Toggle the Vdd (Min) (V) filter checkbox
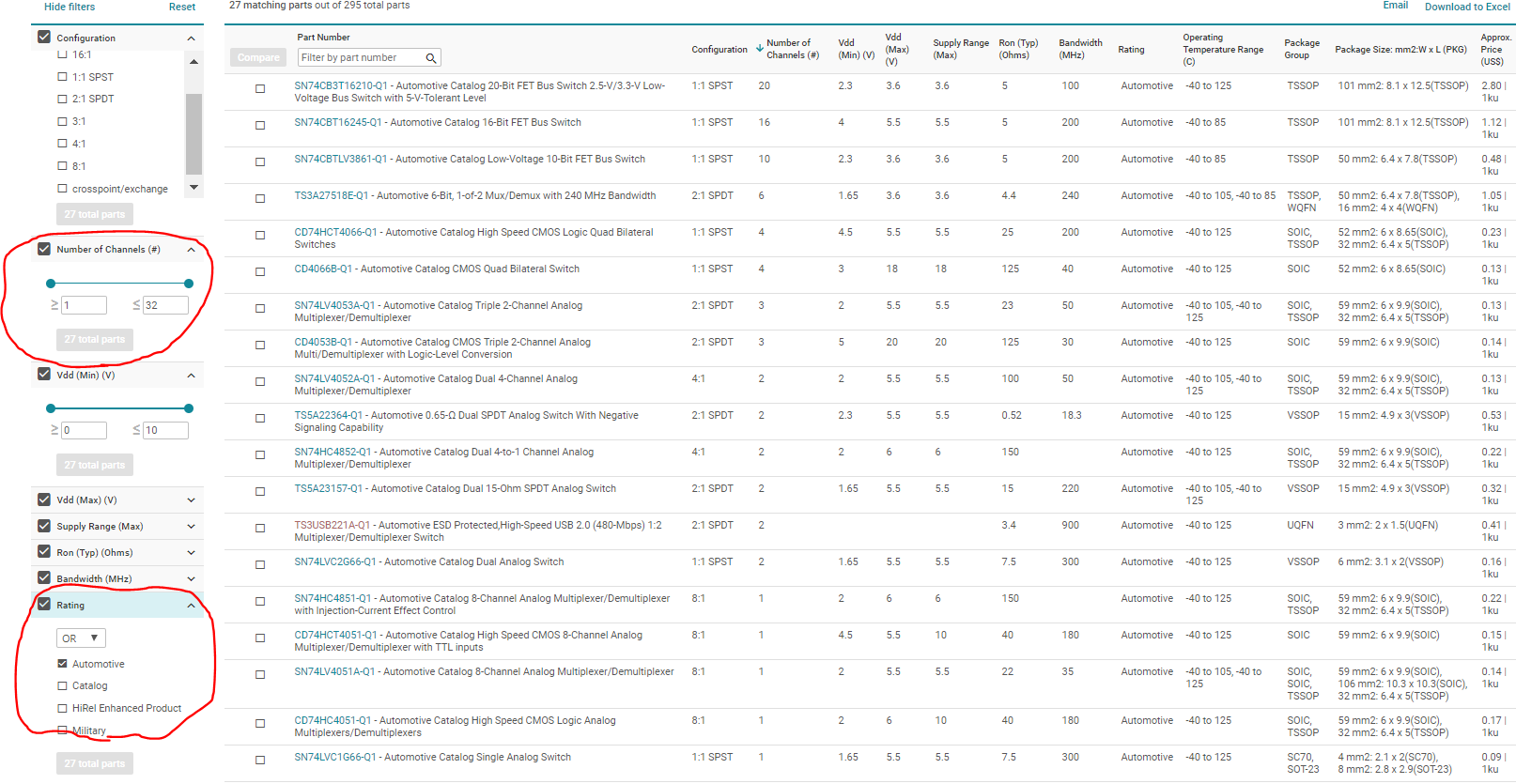 pyautogui.click(x=44, y=374)
